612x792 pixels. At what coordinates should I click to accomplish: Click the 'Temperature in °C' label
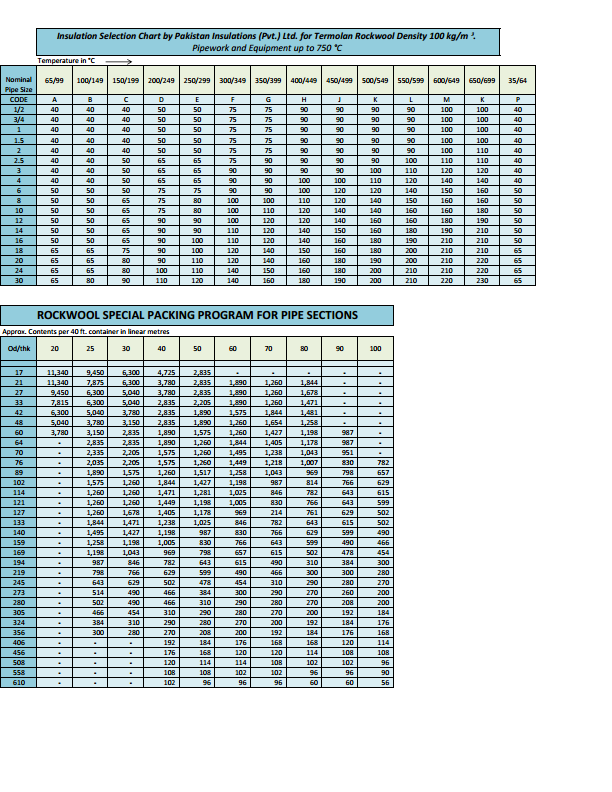pos(67,61)
